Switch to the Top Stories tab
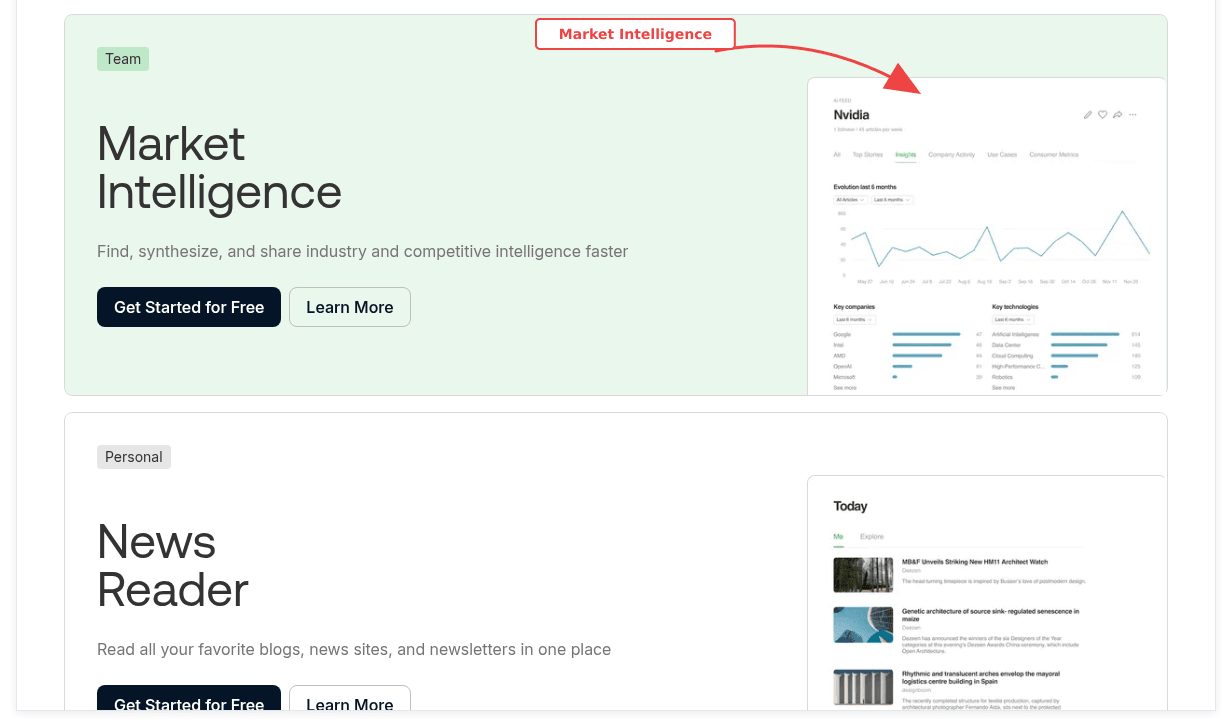 [x=868, y=155]
